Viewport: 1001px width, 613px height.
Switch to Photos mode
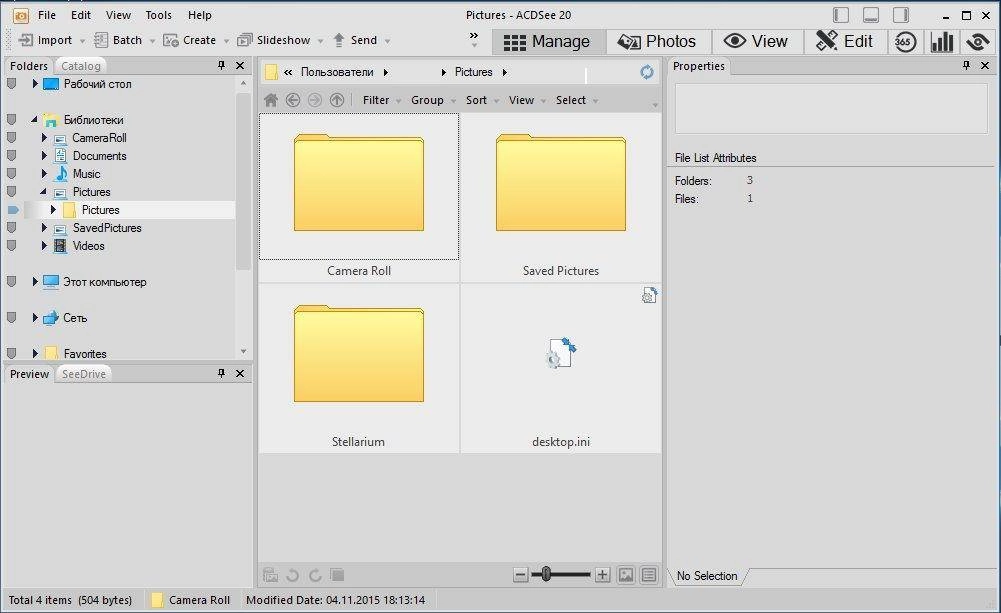click(x=657, y=42)
